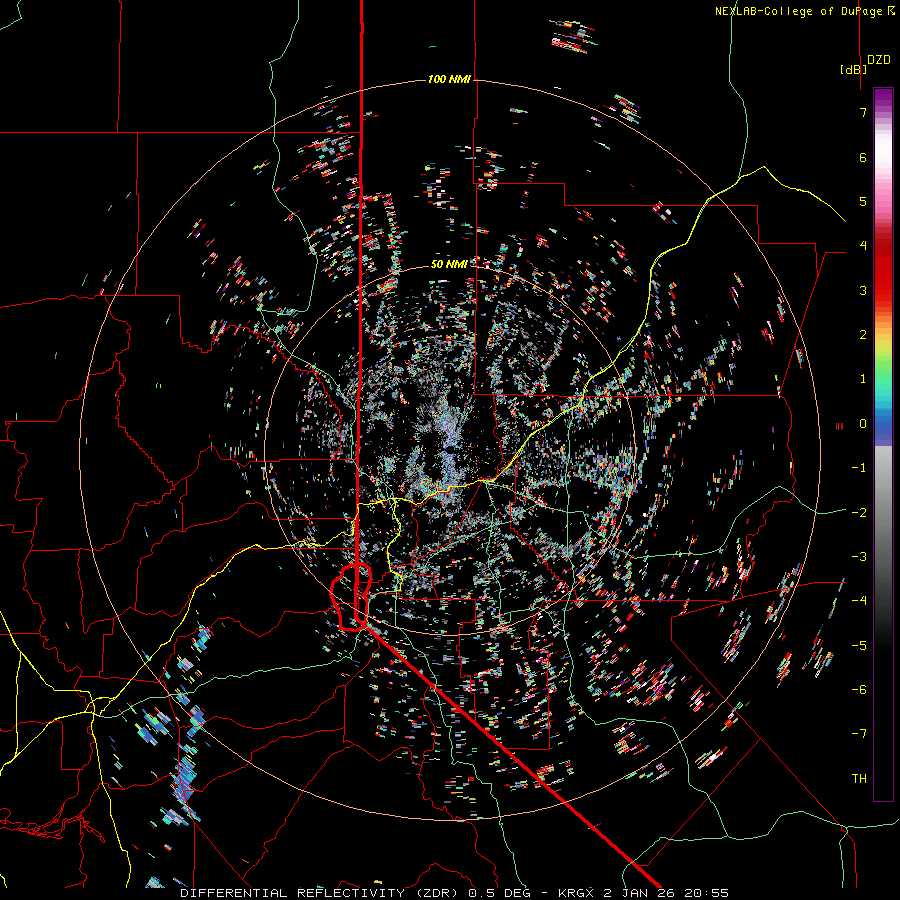The width and height of the screenshot is (900, 900).
Task: Click the positive 6 scale label
Action: (863, 157)
